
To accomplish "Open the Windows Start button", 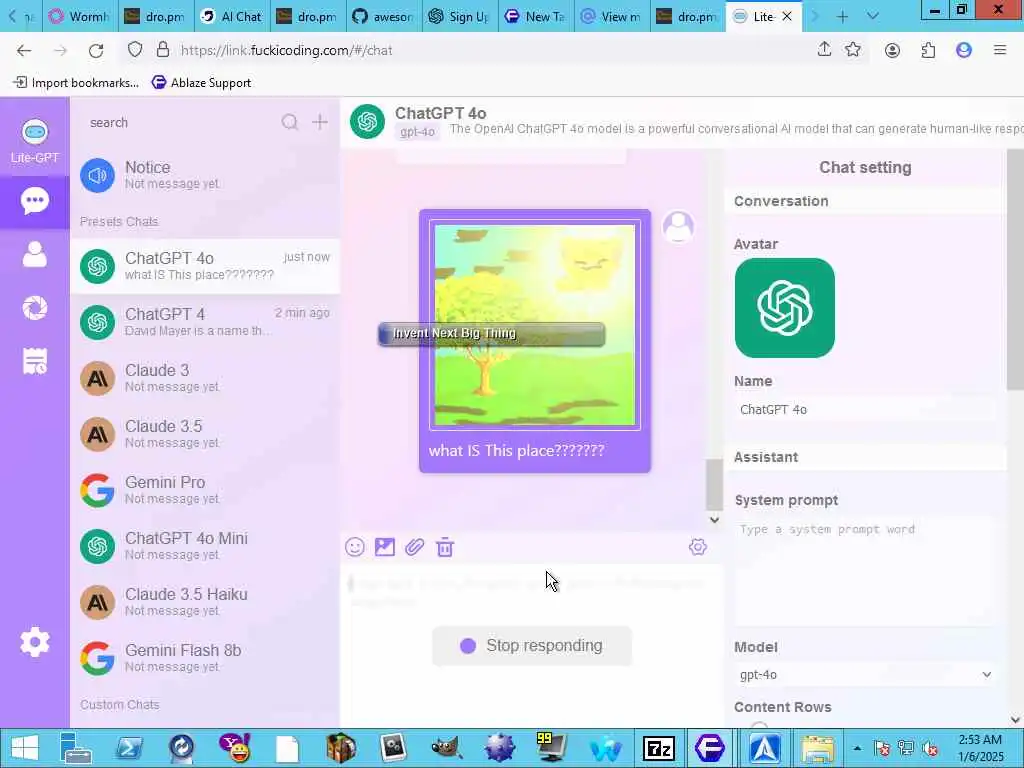I will [x=25, y=748].
